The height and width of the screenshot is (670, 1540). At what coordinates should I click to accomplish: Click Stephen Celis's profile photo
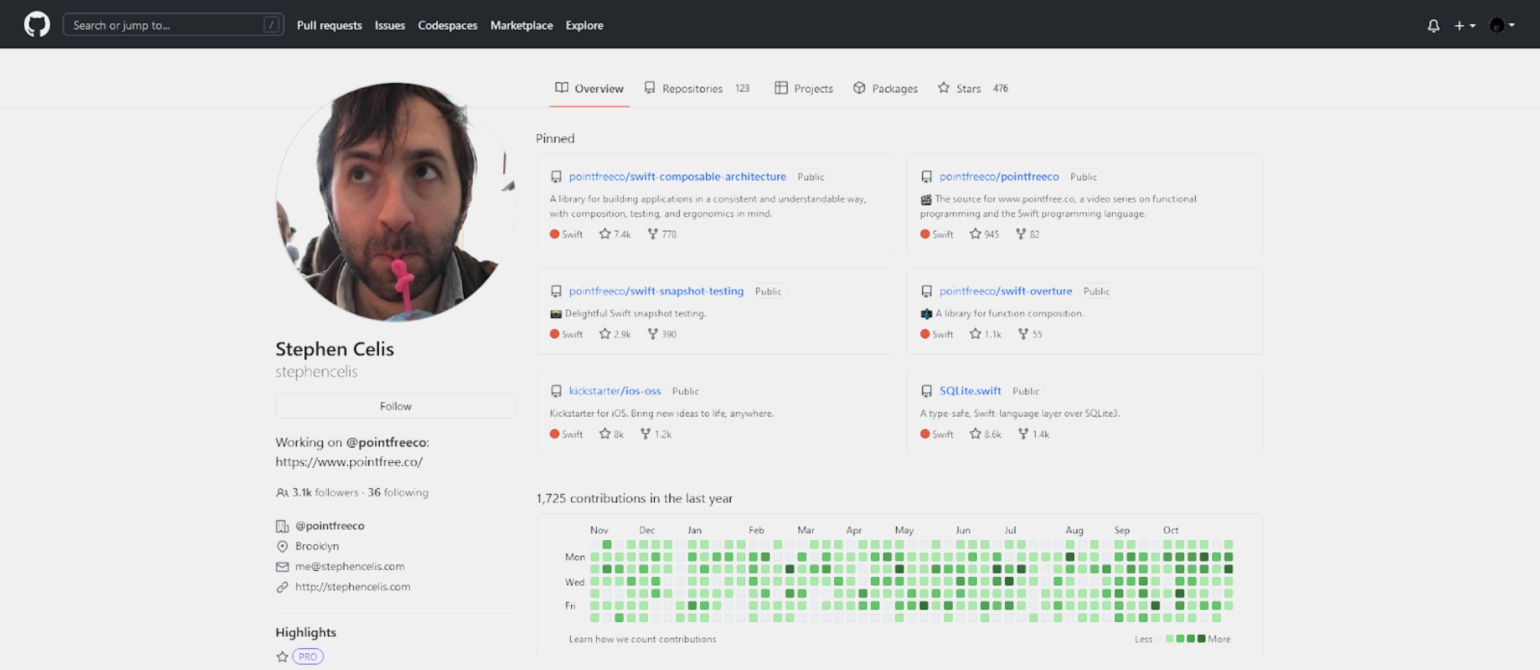[396, 202]
